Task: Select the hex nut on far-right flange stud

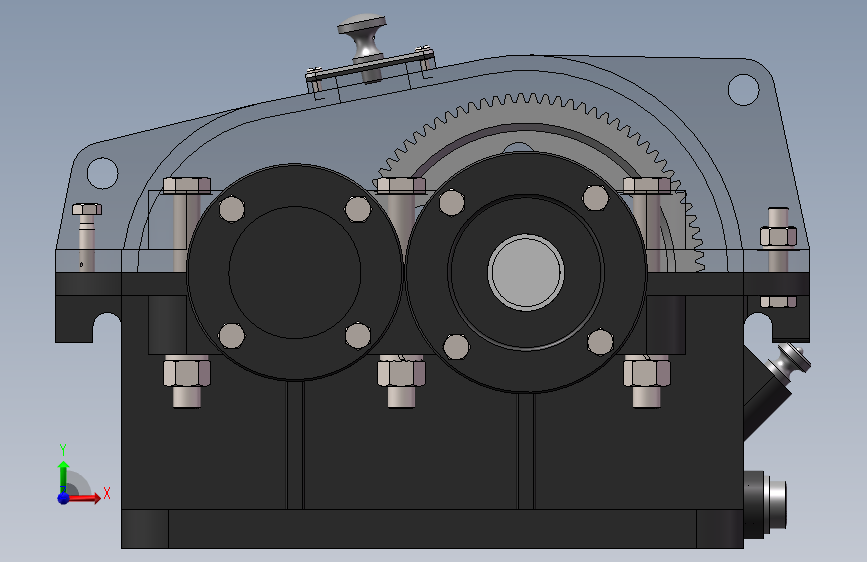Action: click(779, 236)
